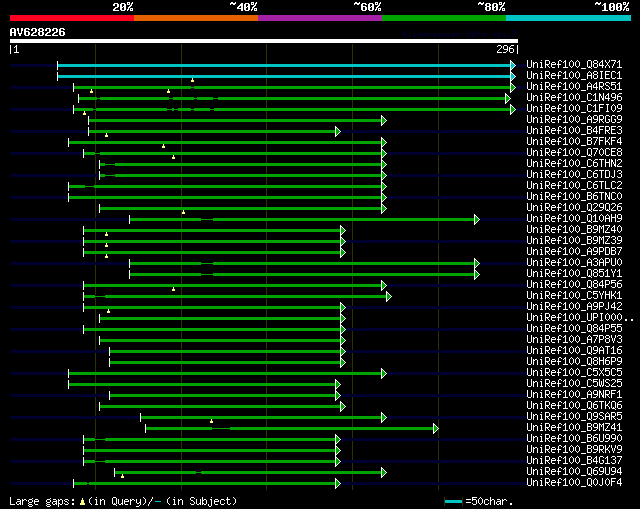Select the UniRef100_C6TDJ3 hit name
The image size is (640, 509).
tap(574, 175)
